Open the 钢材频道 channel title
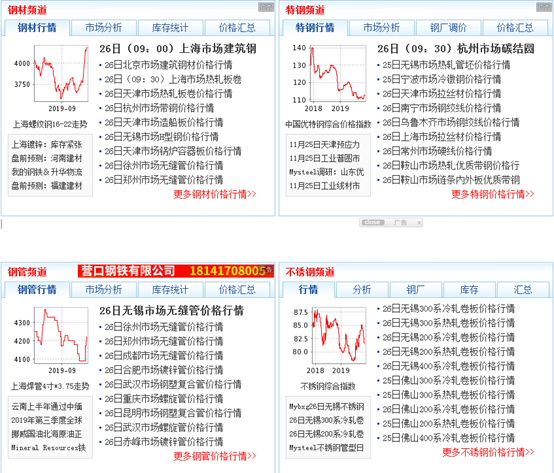 tap(27, 10)
